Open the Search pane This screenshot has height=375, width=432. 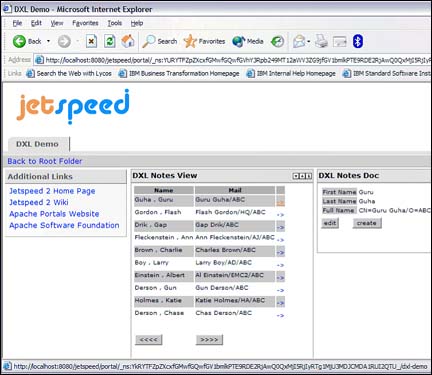coord(160,41)
